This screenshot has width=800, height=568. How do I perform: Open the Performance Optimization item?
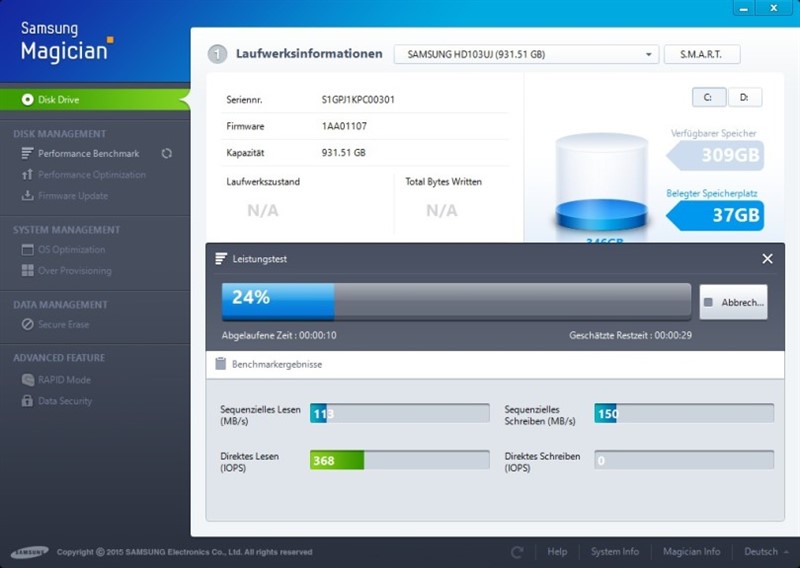tap(92, 175)
